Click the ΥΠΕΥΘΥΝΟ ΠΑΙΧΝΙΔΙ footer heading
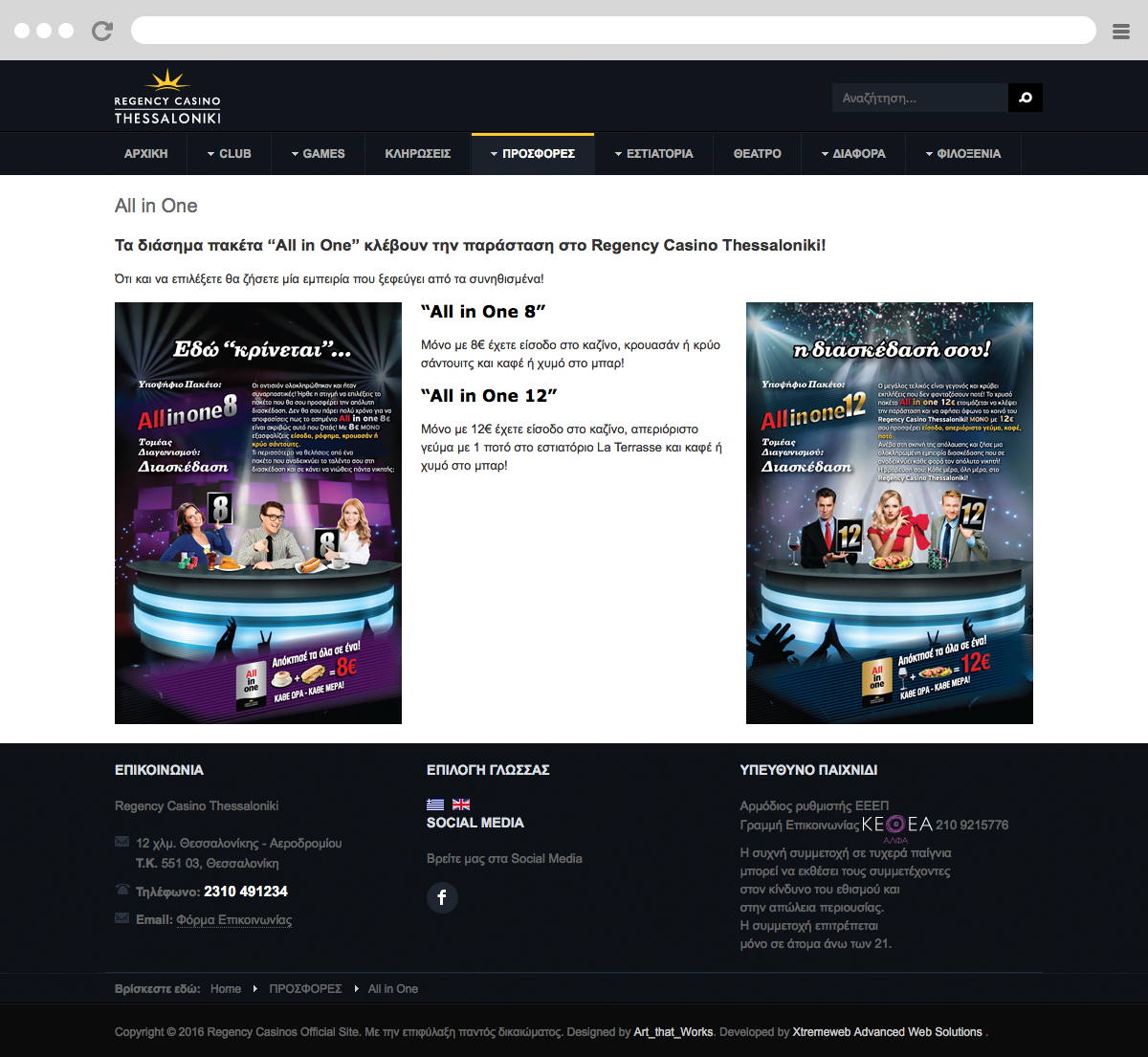Image resolution: width=1148 pixels, height=1057 pixels. tap(808, 770)
